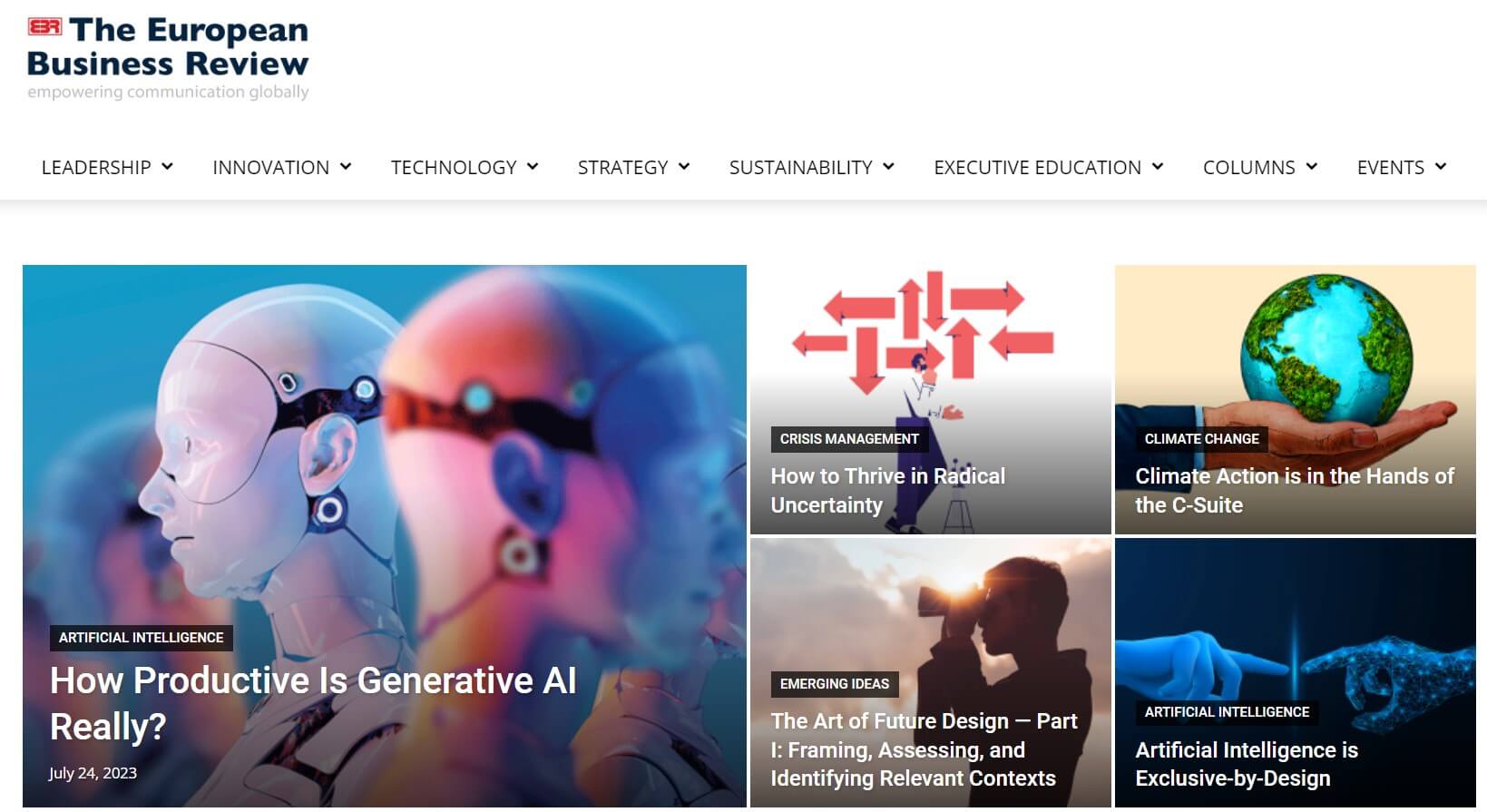Open How Productive Is Generative AI Really article
Image resolution: width=1487 pixels, height=812 pixels.
tap(313, 703)
